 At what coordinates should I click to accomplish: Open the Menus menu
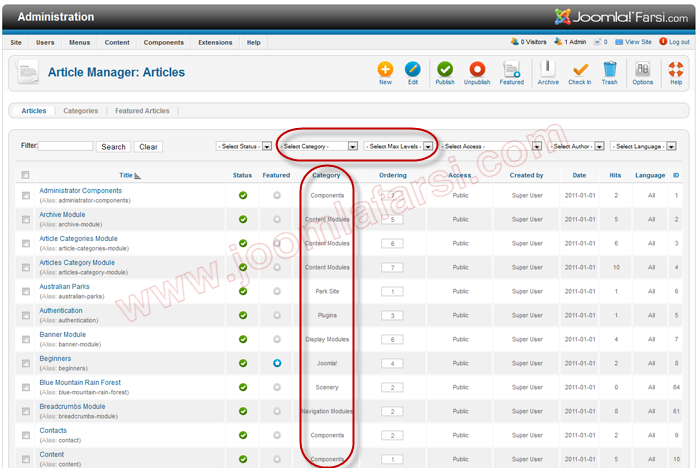point(79,42)
